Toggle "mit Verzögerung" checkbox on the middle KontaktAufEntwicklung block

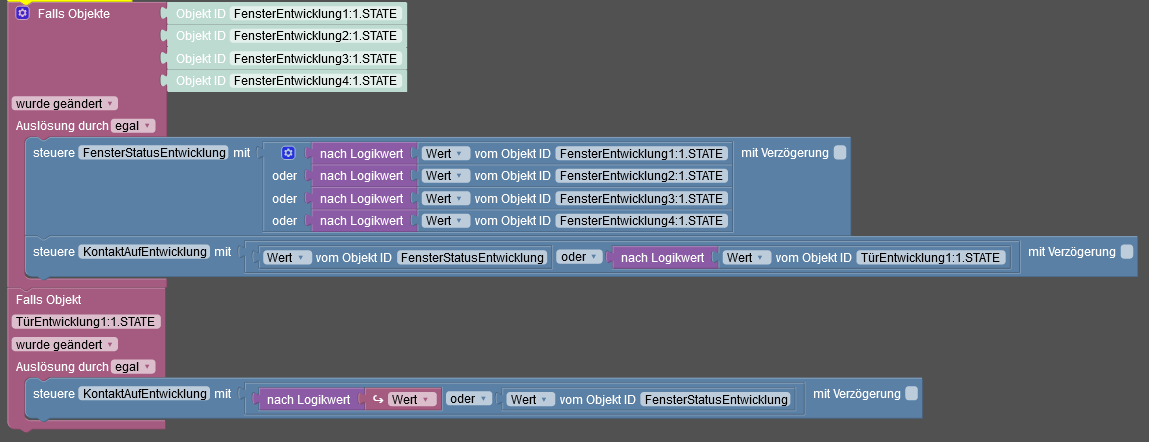point(1127,251)
